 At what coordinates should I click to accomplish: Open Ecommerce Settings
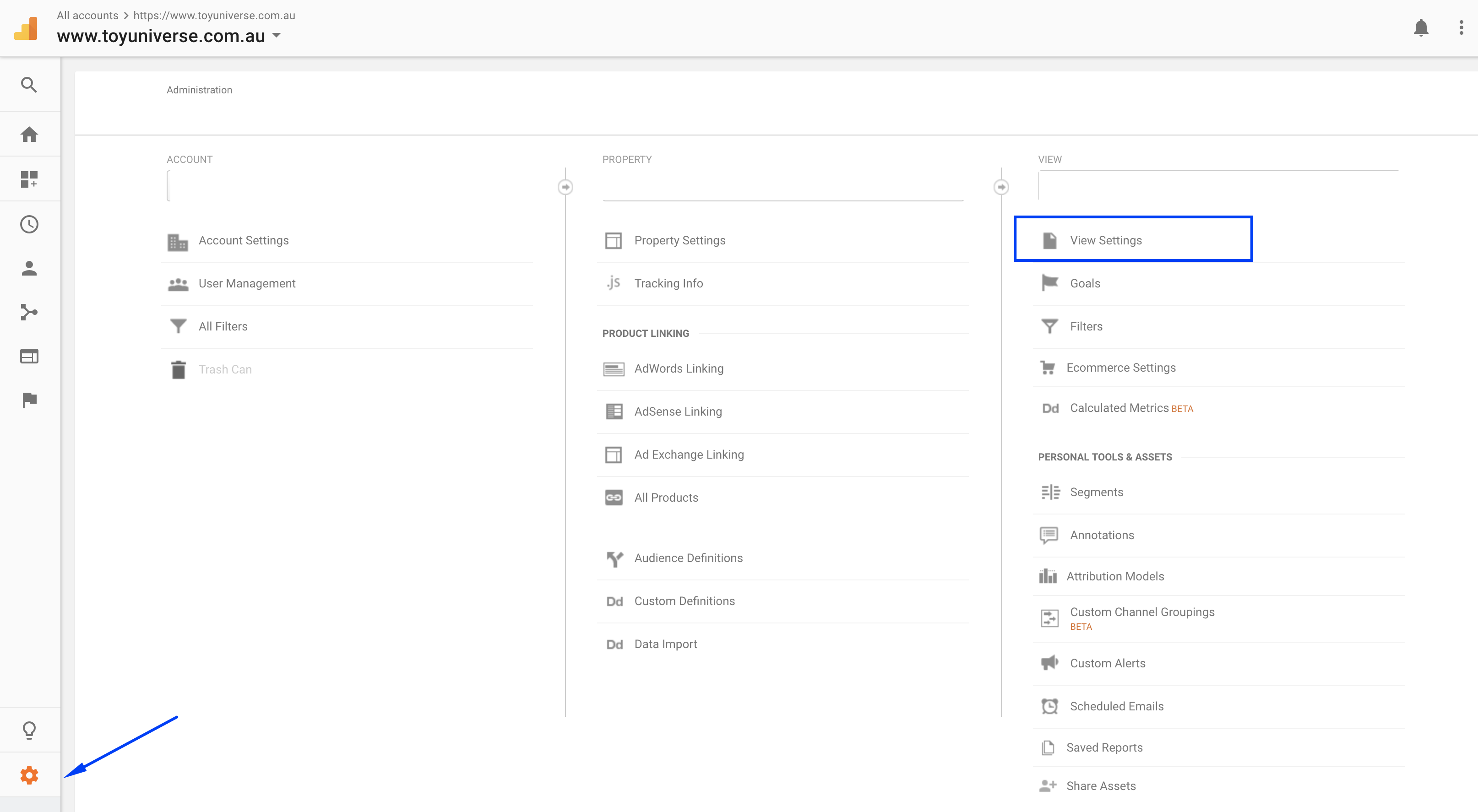1121,368
